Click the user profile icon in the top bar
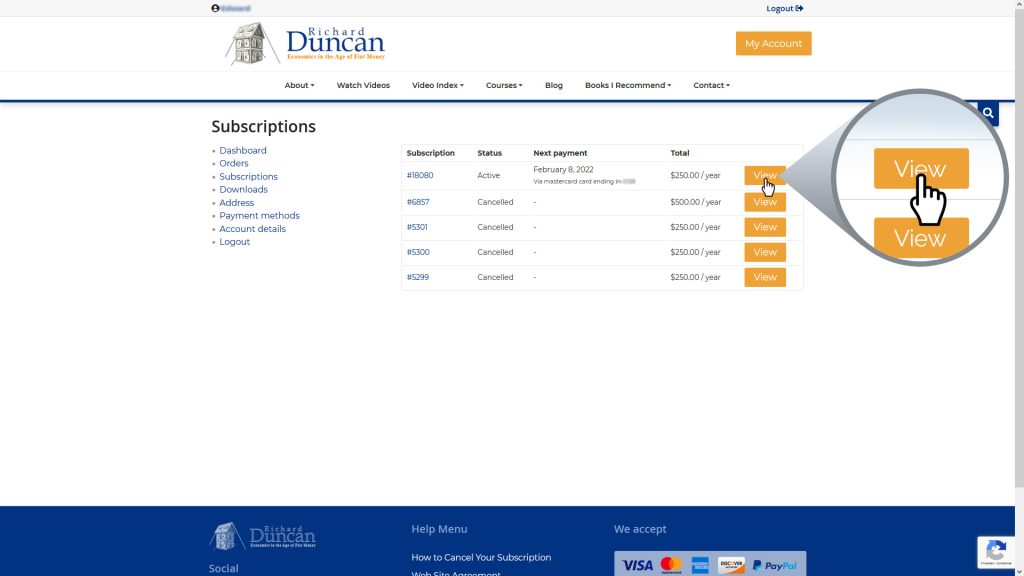 click(x=215, y=8)
